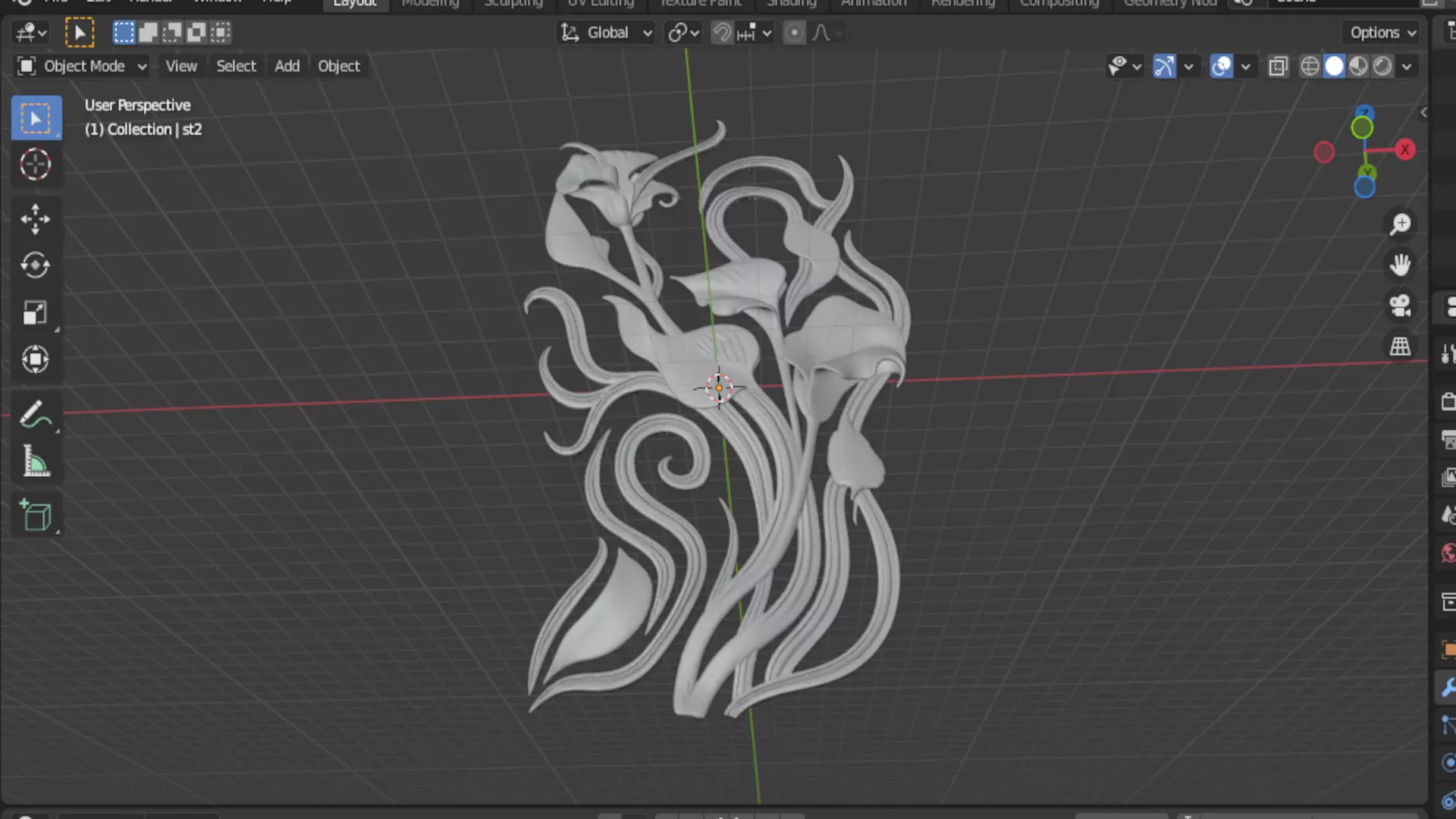1456x819 pixels.
Task: Activate the Rotate tool
Action: click(x=35, y=265)
